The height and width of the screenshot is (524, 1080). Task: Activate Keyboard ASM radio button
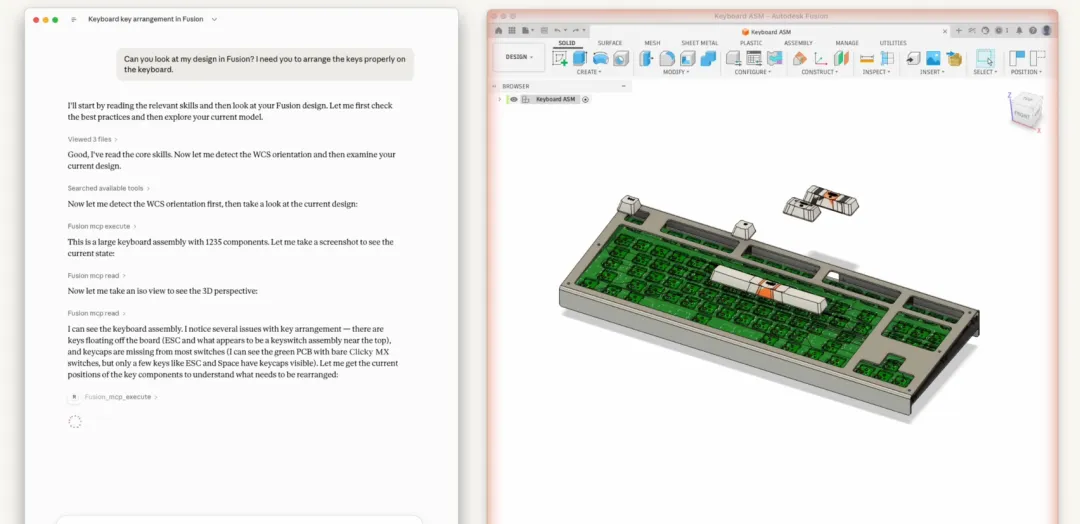click(585, 99)
